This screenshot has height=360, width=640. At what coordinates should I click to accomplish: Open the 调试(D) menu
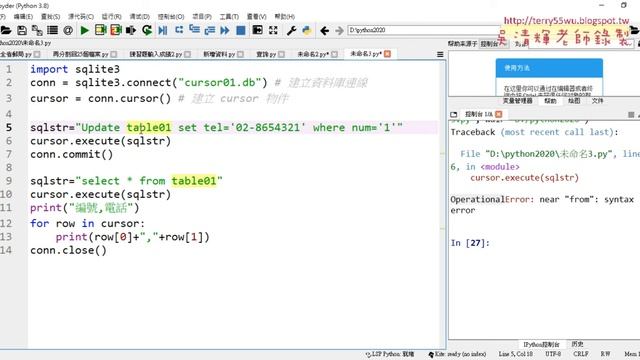tap(140, 17)
